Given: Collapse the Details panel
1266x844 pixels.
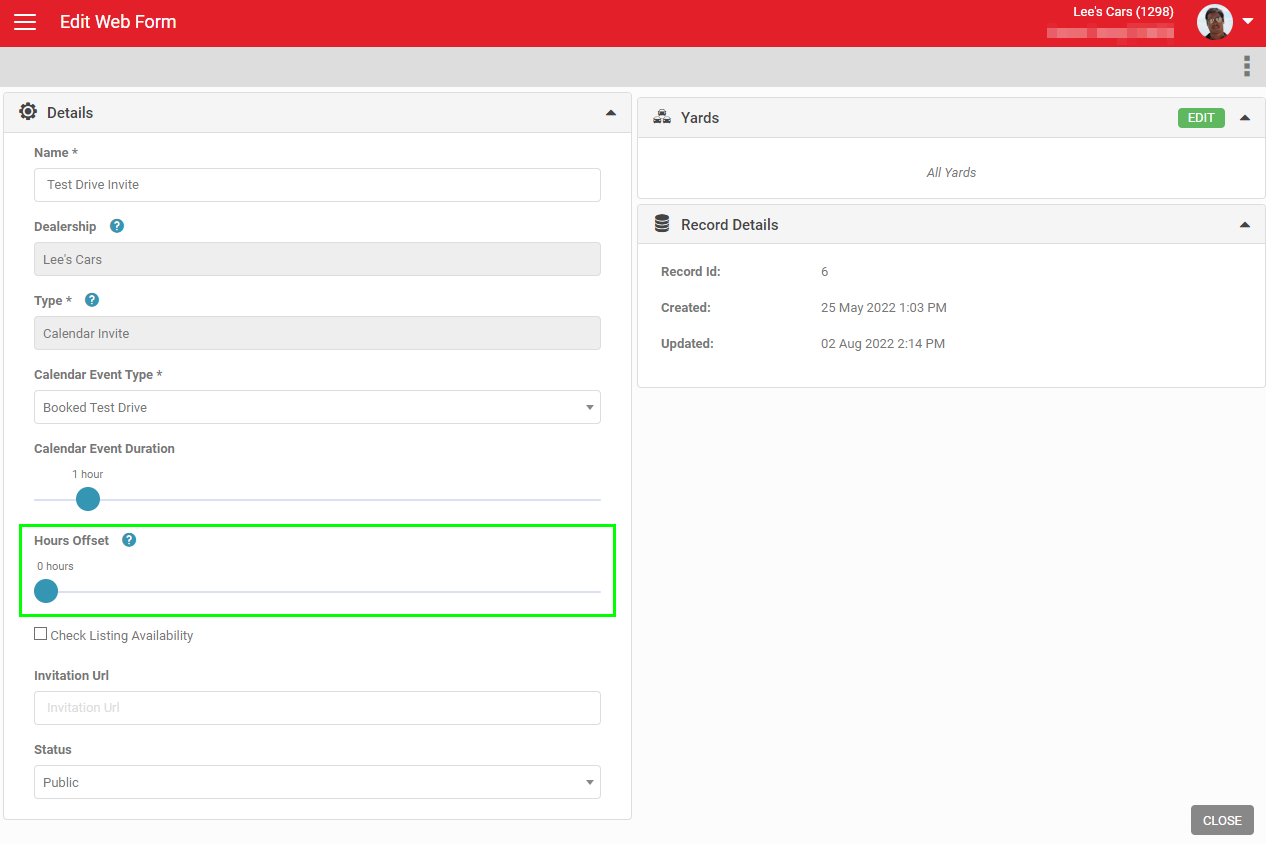Looking at the screenshot, I should 611,113.
